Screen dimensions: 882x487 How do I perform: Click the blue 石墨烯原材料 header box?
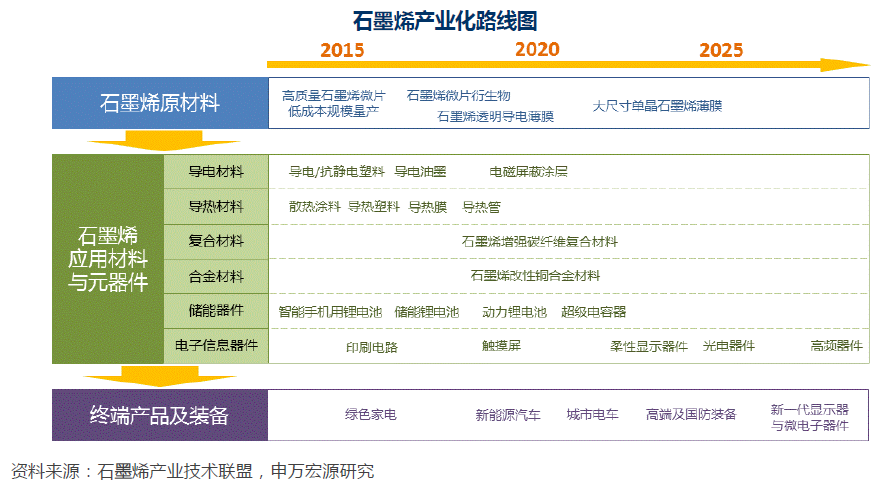click(x=160, y=103)
